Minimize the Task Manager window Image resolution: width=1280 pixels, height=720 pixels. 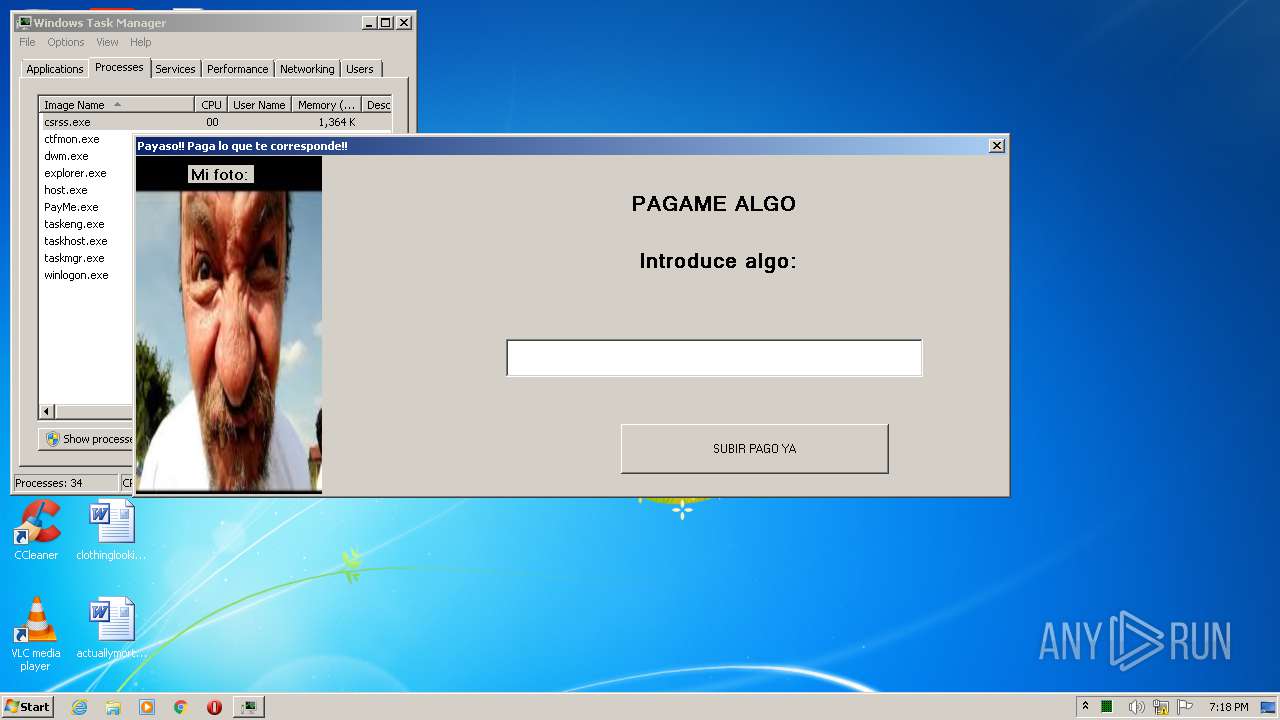tap(369, 22)
